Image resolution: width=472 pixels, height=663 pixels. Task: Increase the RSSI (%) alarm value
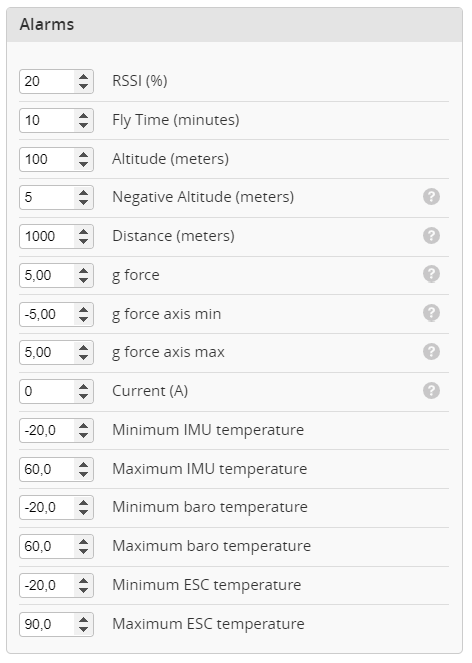(84, 77)
